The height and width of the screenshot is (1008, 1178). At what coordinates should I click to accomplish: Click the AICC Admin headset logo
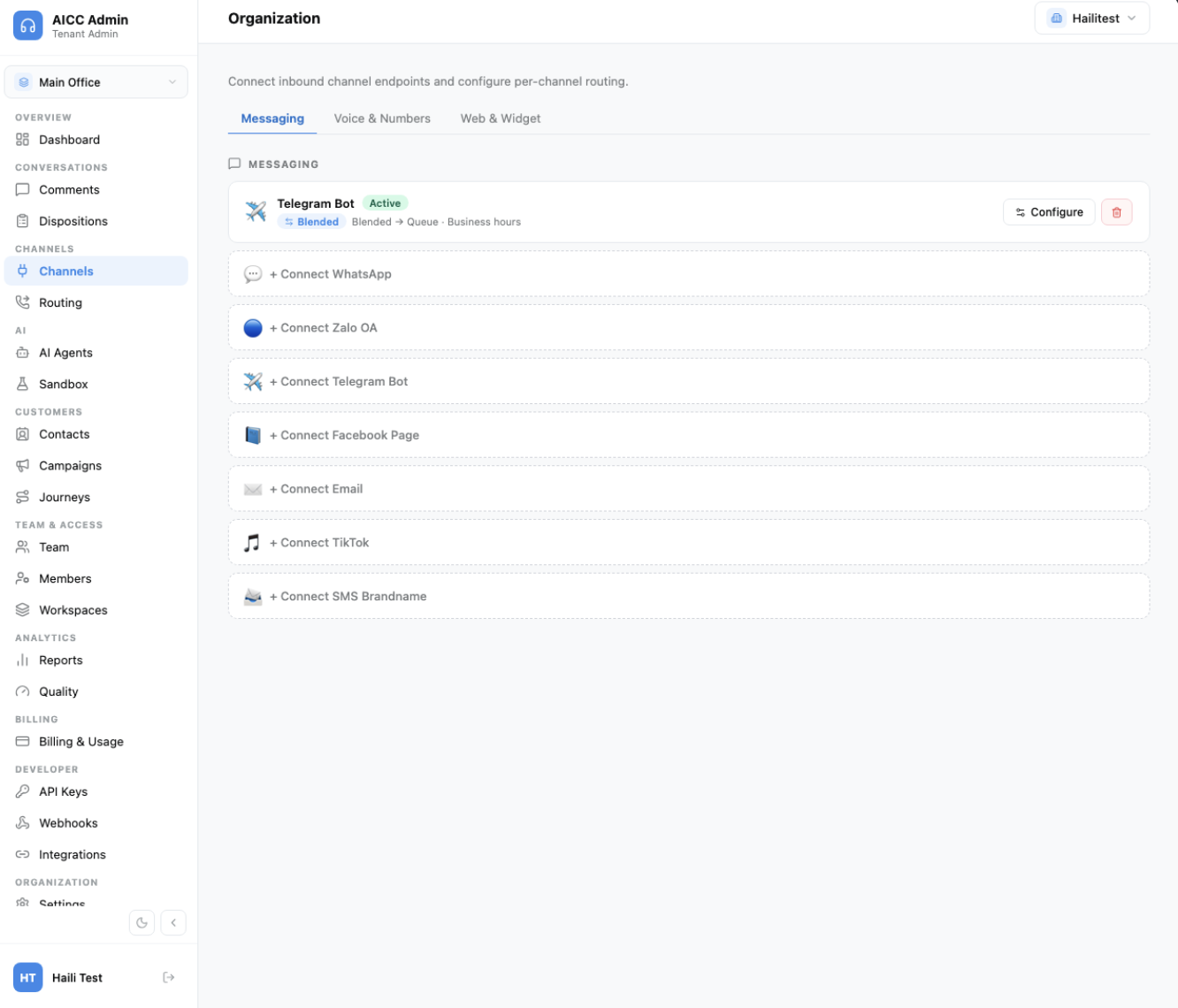coord(27,26)
